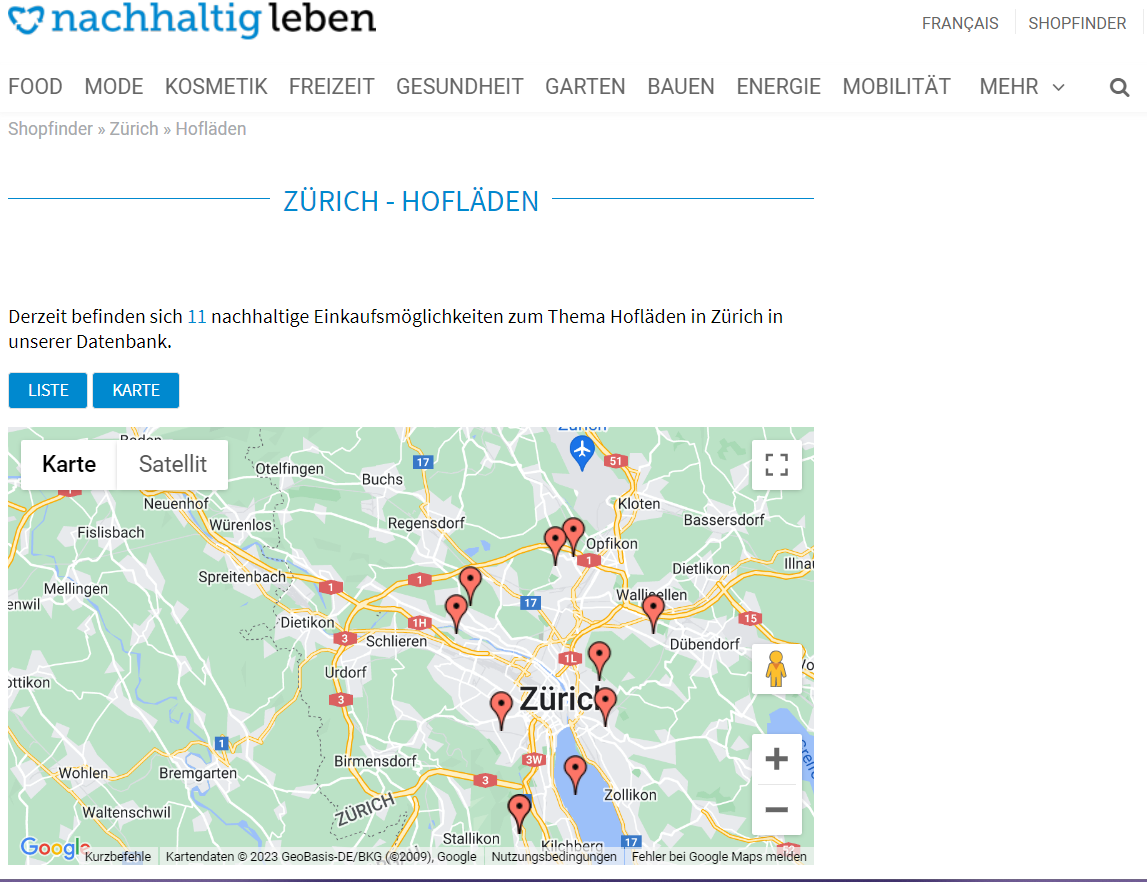Click the magnifier search icon in header
The image size is (1147, 882).
1119,87
